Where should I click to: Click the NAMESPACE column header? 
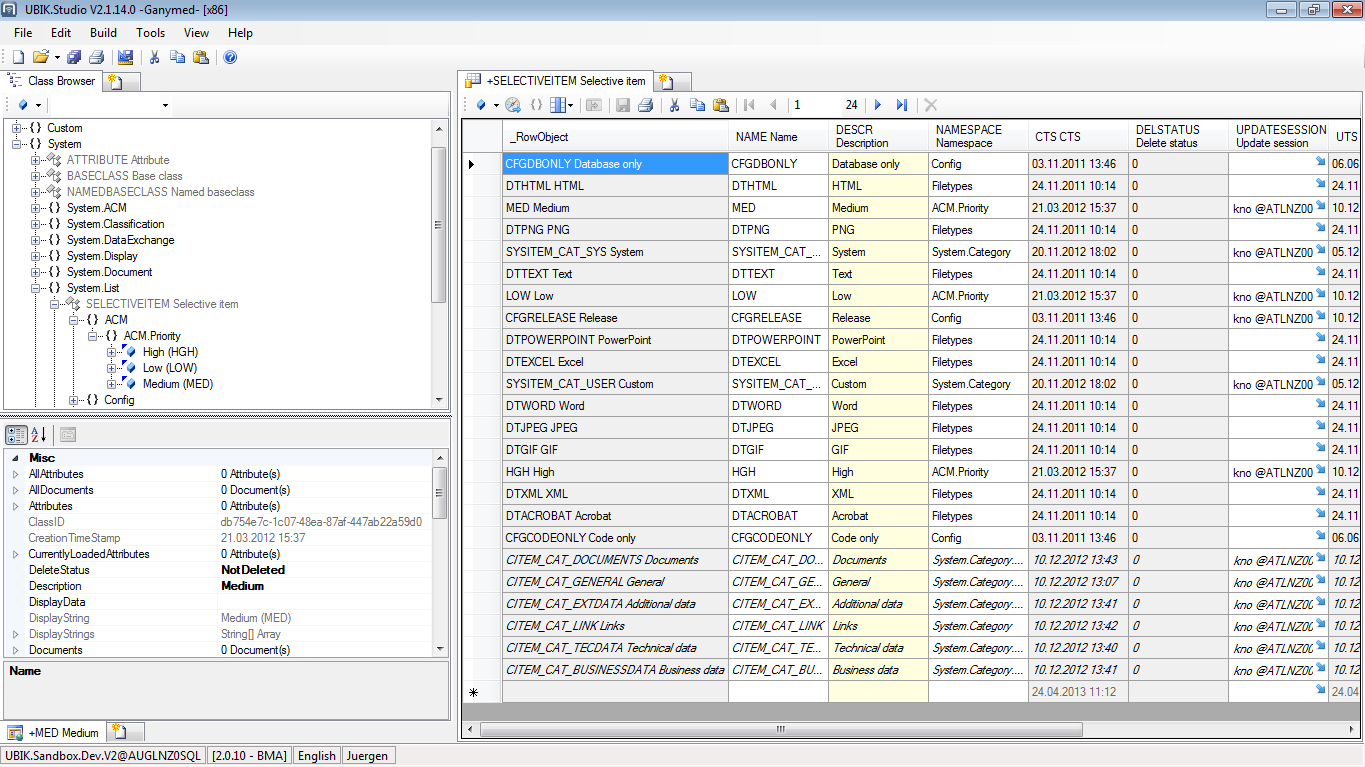click(977, 137)
